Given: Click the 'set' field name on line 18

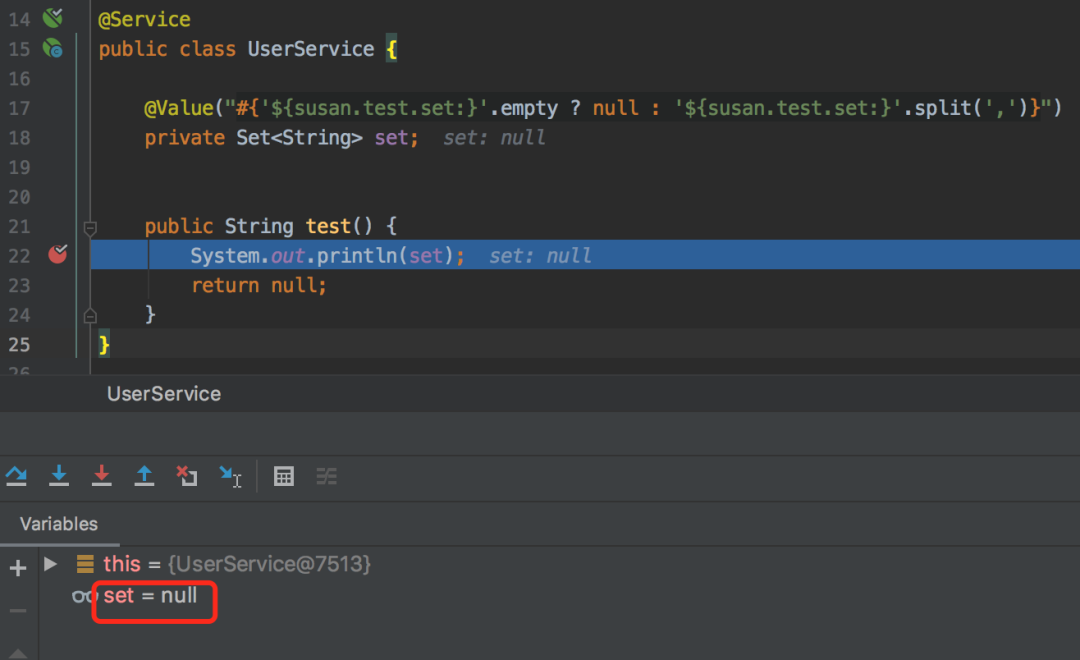Looking at the screenshot, I should [x=392, y=138].
